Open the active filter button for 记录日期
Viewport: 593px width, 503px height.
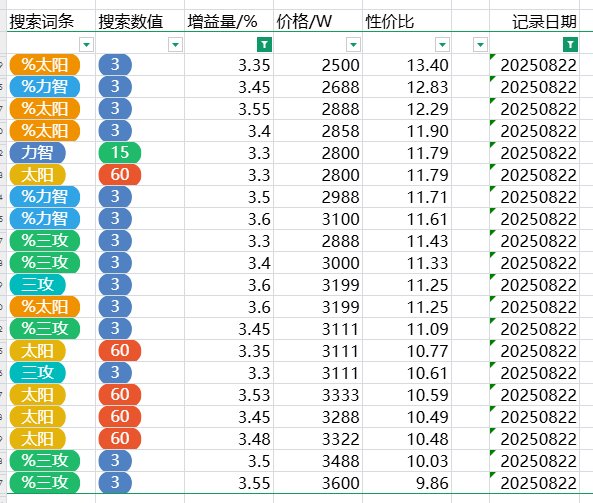[x=570, y=45]
